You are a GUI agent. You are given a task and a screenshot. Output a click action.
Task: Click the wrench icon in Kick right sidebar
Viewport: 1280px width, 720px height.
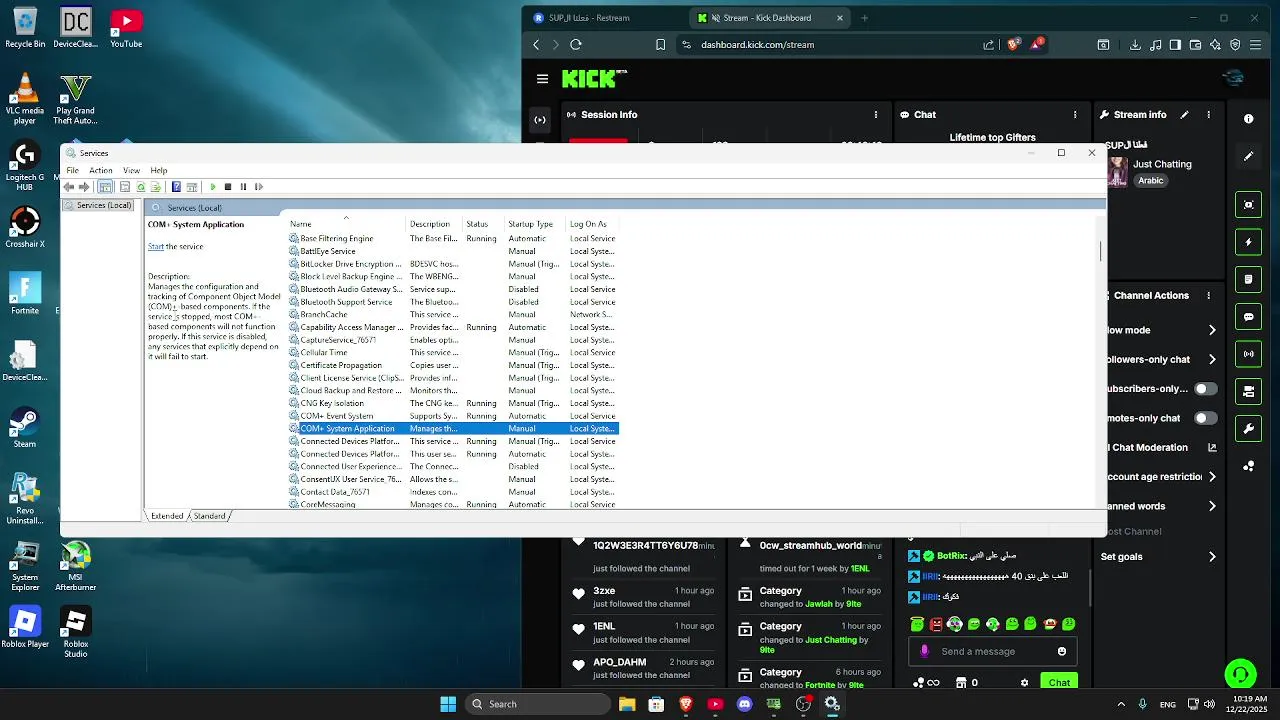pos(1248,429)
